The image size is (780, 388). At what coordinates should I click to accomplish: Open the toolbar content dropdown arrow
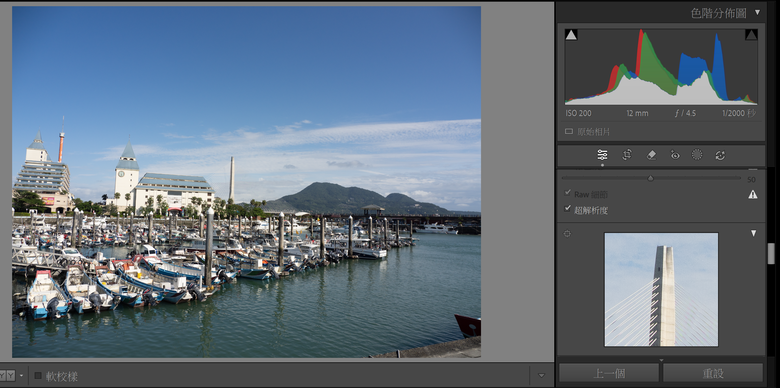[542, 376]
